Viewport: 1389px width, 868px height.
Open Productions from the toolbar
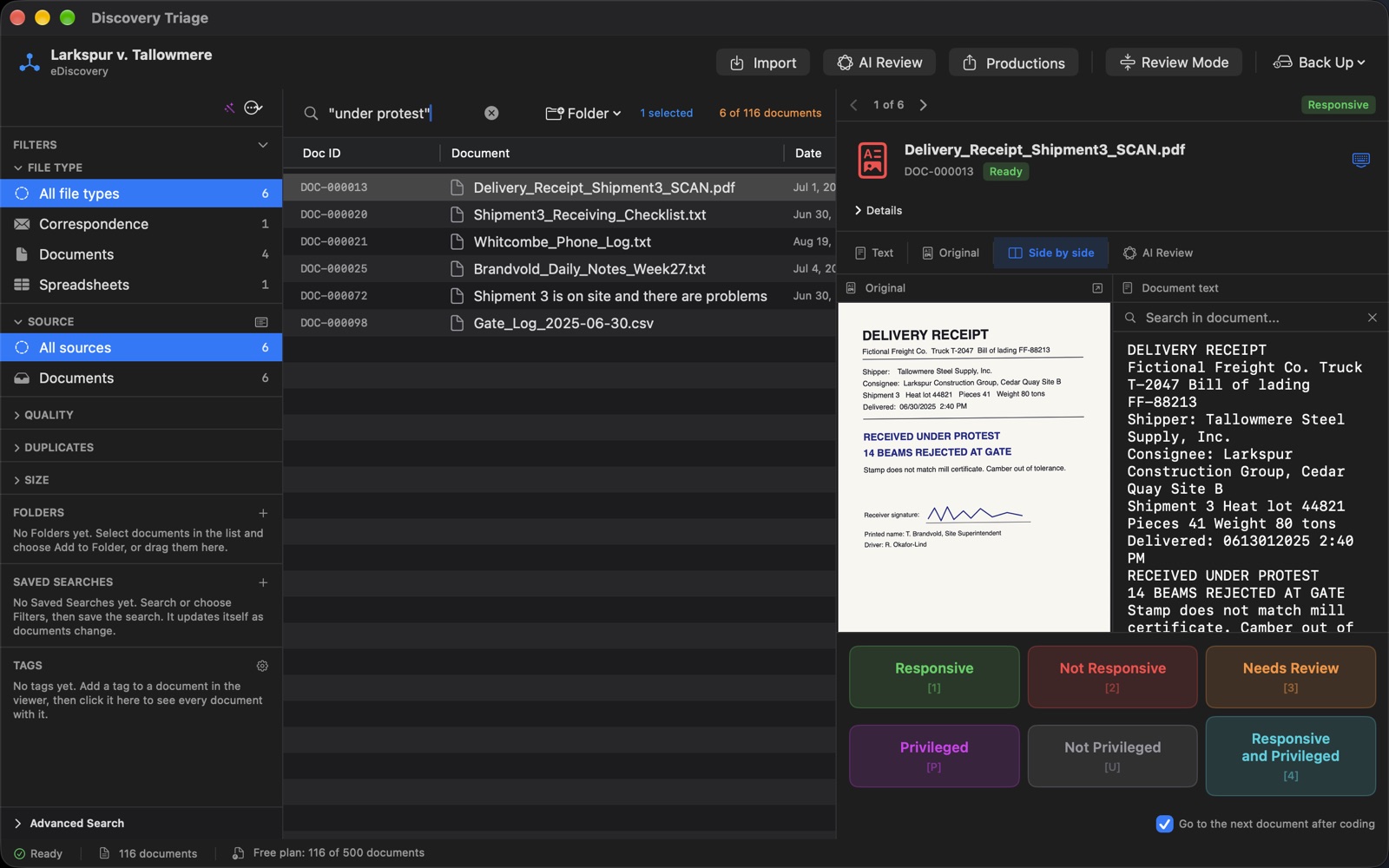[x=1013, y=62]
